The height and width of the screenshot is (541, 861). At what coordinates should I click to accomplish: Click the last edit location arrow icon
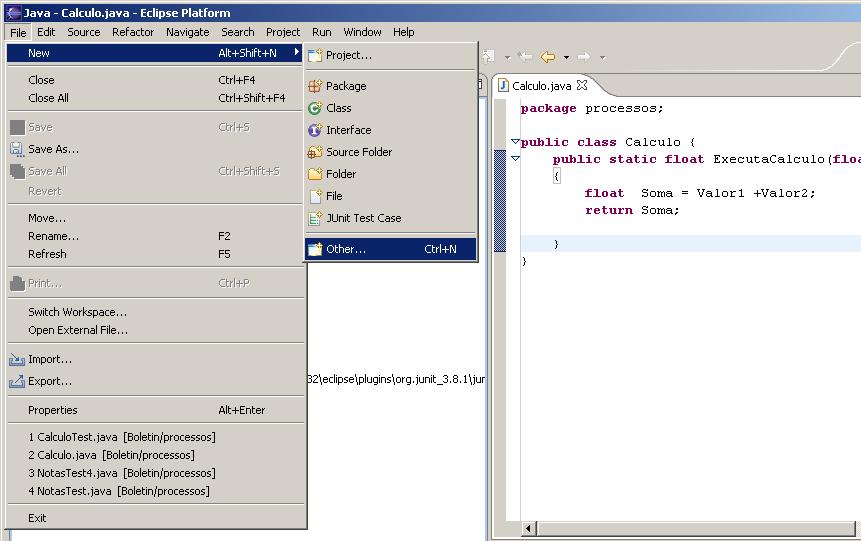[x=525, y=57]
